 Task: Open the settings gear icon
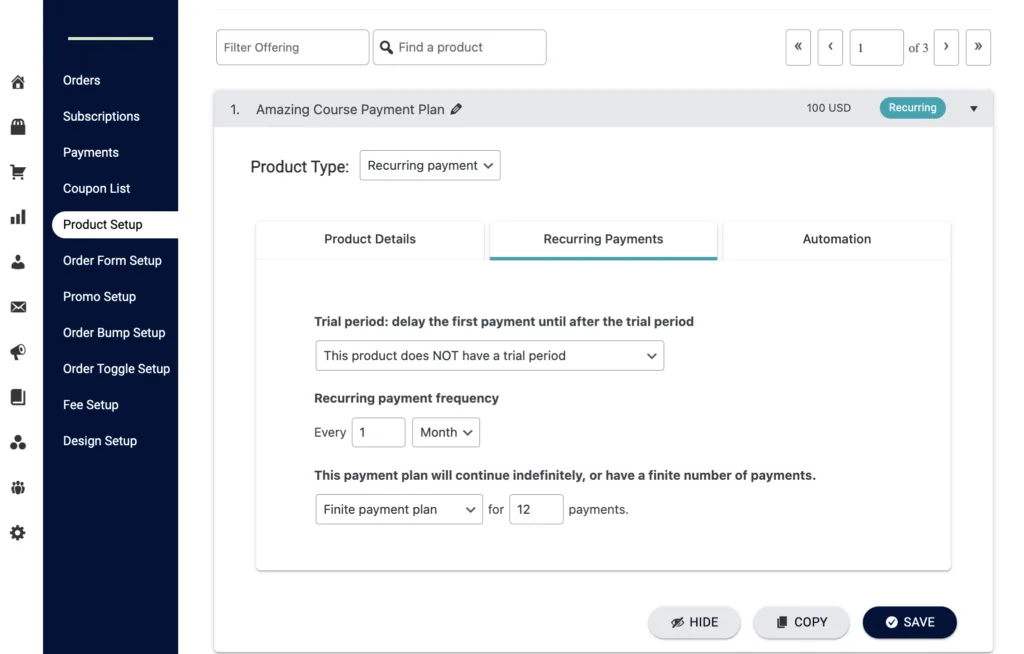[x=17, y=533]
